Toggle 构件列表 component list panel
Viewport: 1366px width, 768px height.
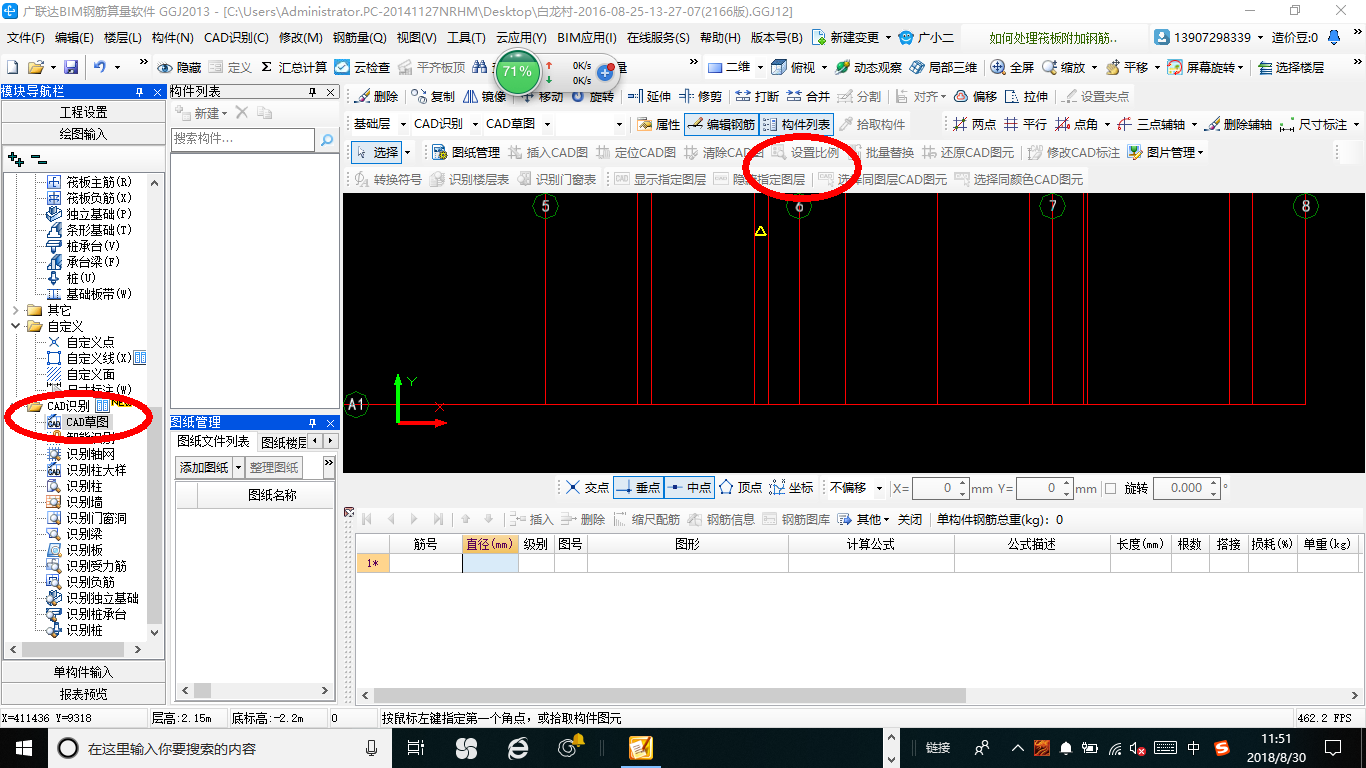coord(796,125)
